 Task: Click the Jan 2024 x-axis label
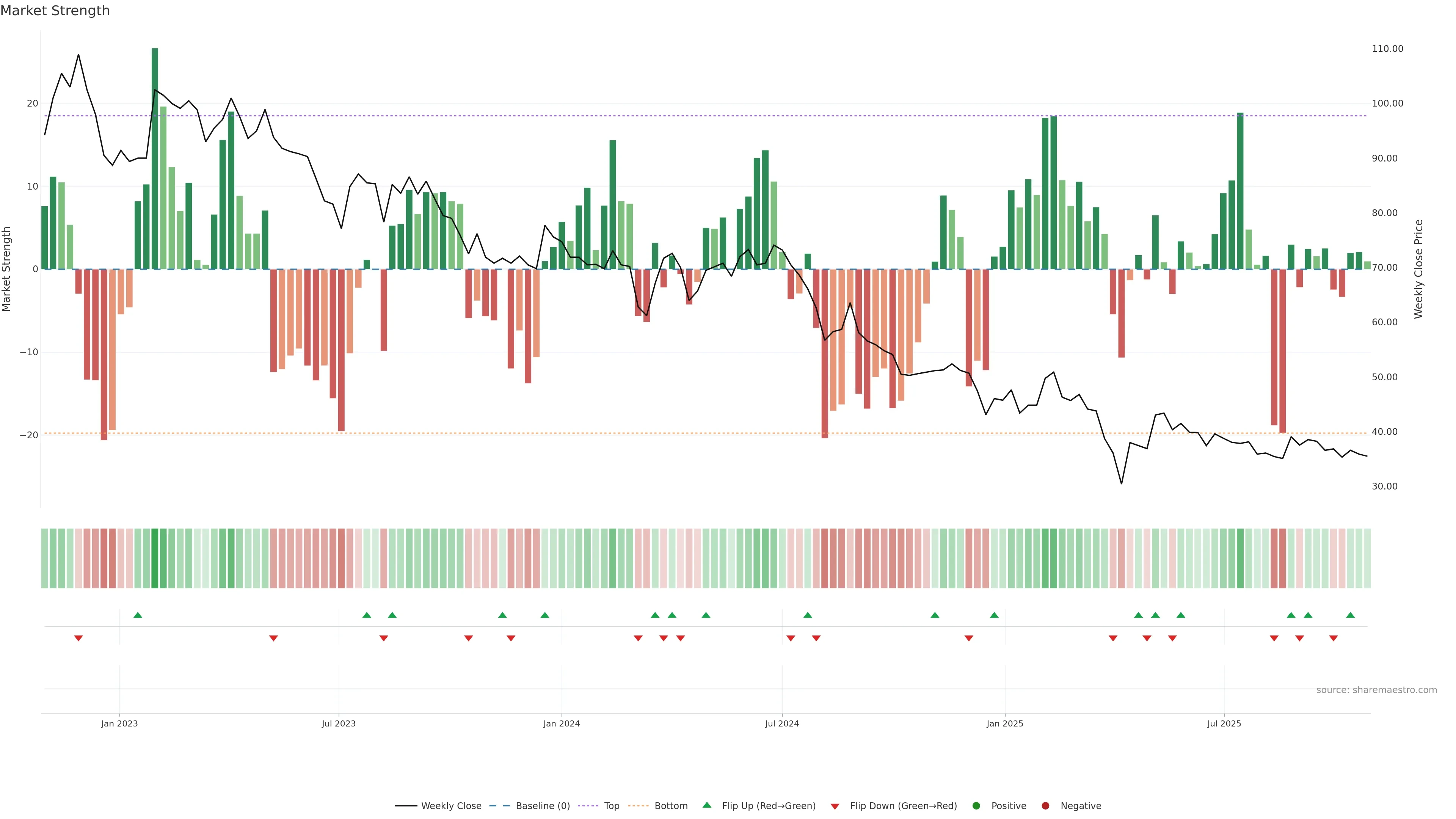click(x=561, y=723)
